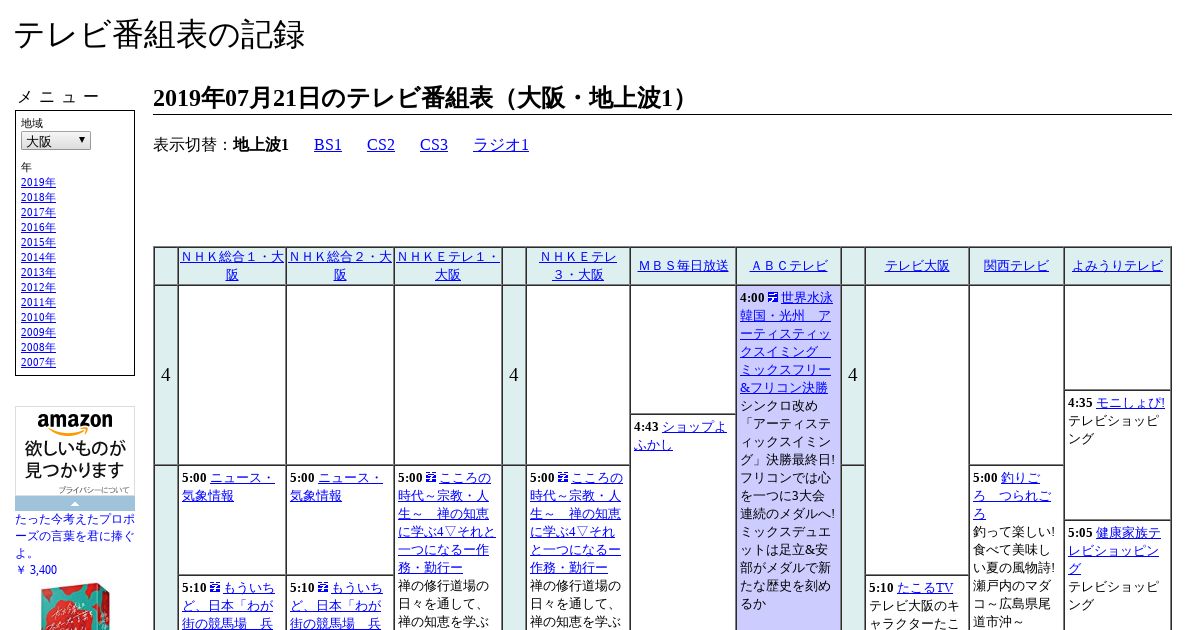Open the ＮＨＫ総合２・大阪 channel header link
Screen dimensions: 1200x630
340,266
